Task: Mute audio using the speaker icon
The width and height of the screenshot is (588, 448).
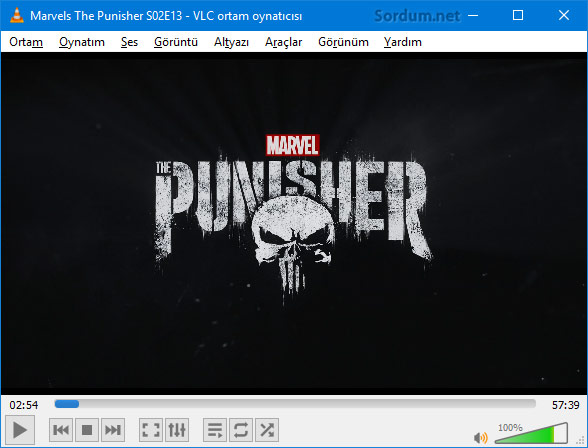Action: coord(480,437)
